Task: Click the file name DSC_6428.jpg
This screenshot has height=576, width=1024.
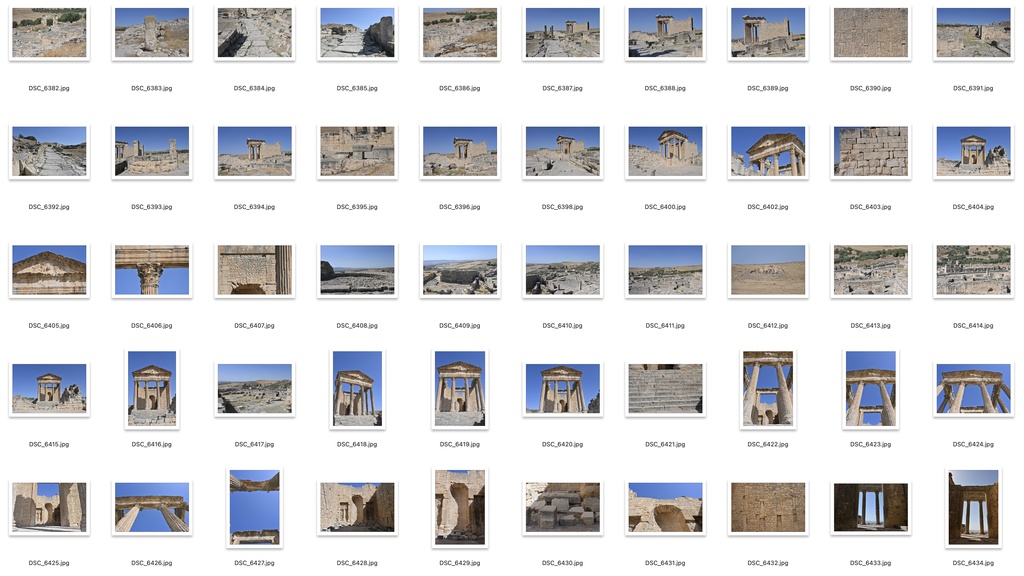Action: point(357,563)
